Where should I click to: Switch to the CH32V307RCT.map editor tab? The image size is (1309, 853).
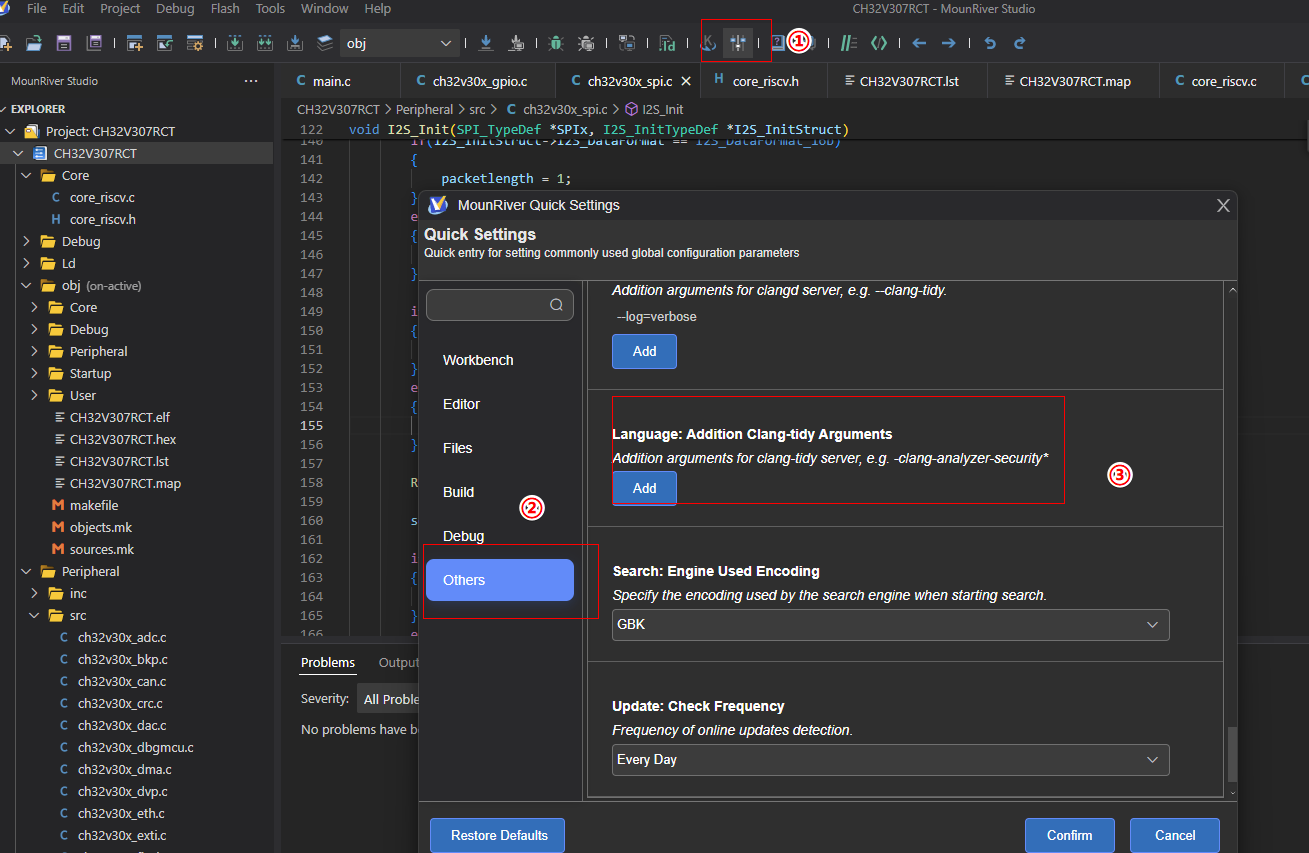click(x=1075, y=81)
